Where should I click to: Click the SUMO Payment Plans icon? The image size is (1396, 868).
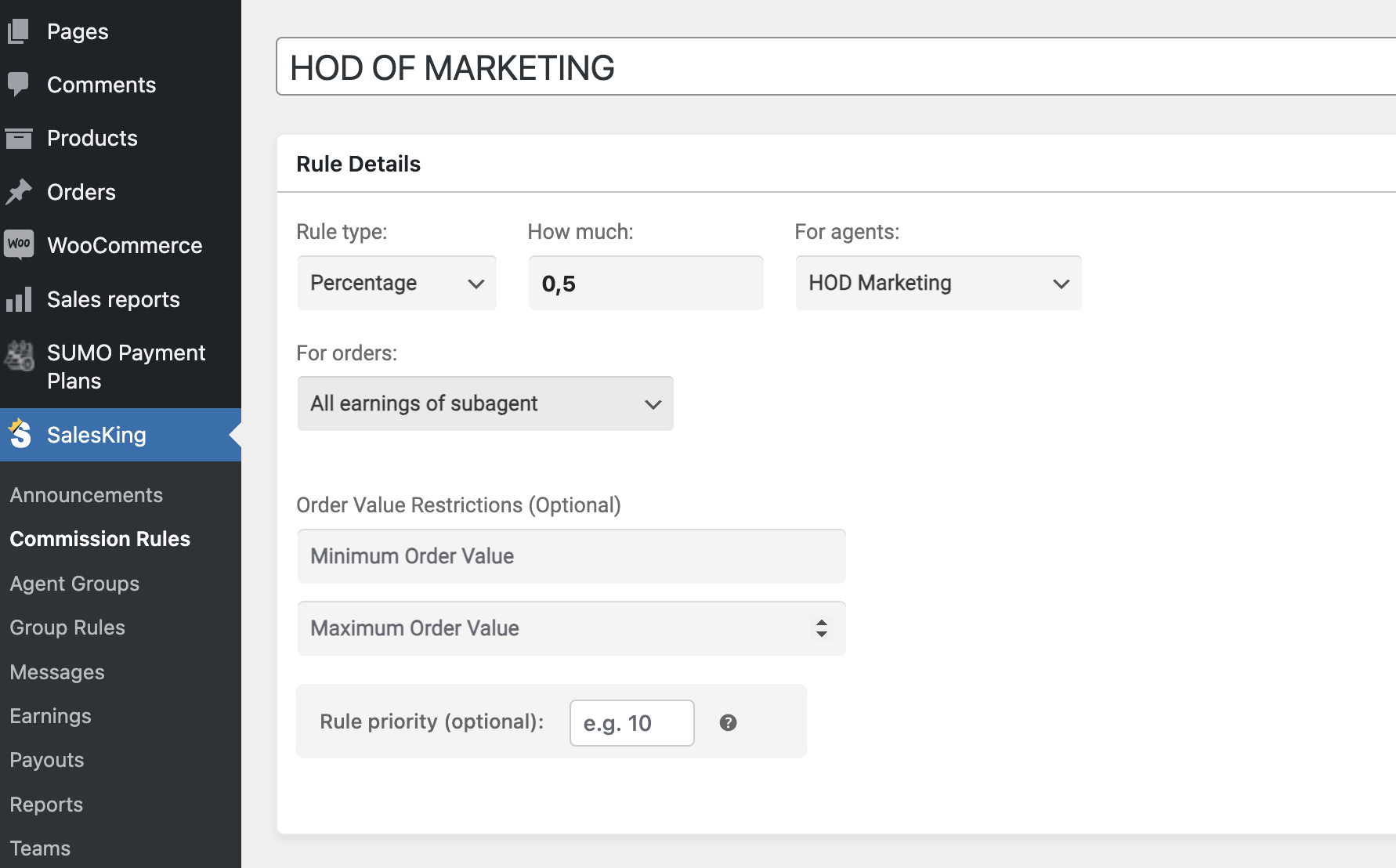tap(20, 355)
